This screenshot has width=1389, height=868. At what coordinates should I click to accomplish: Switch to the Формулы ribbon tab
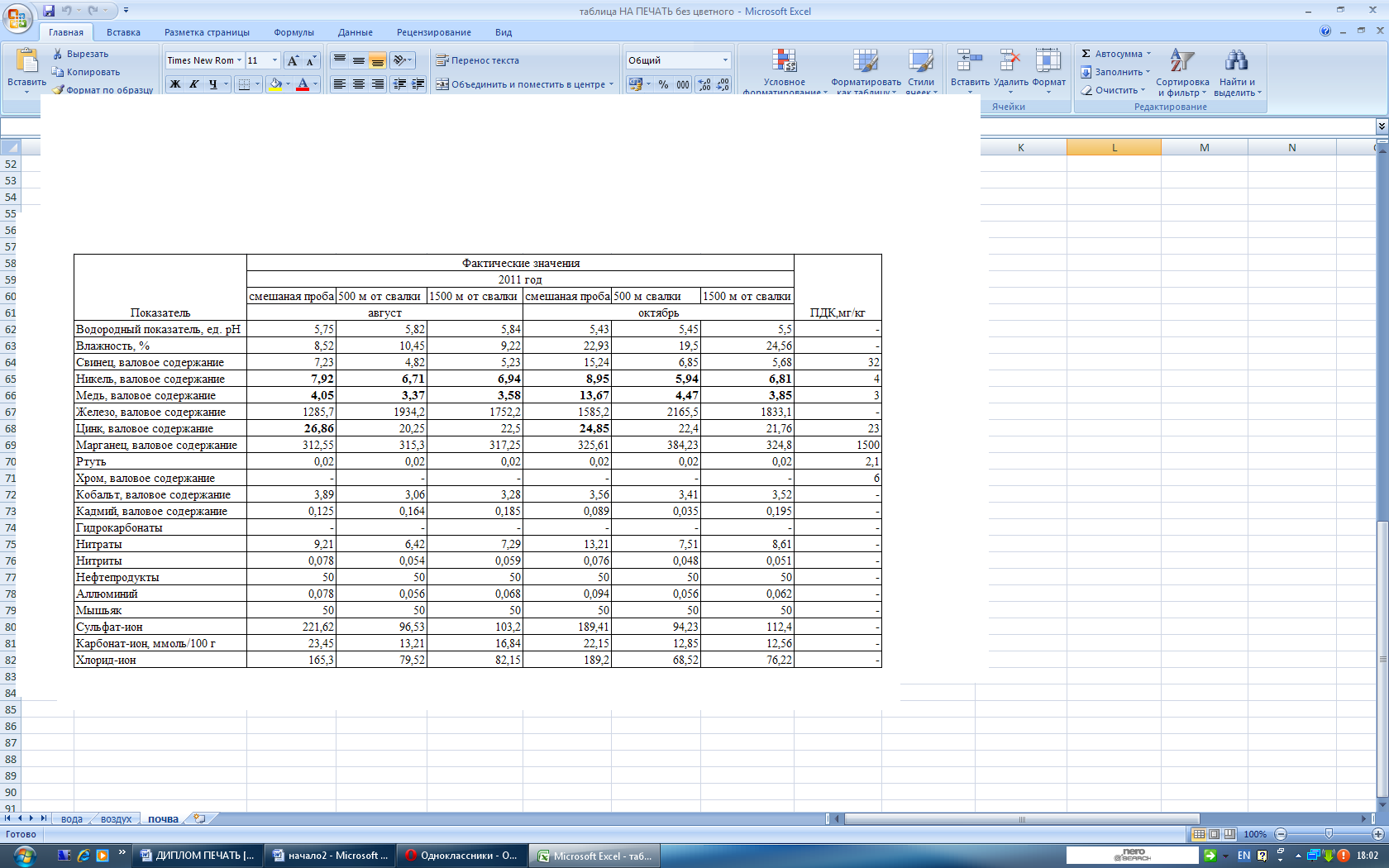pos(294,32)
